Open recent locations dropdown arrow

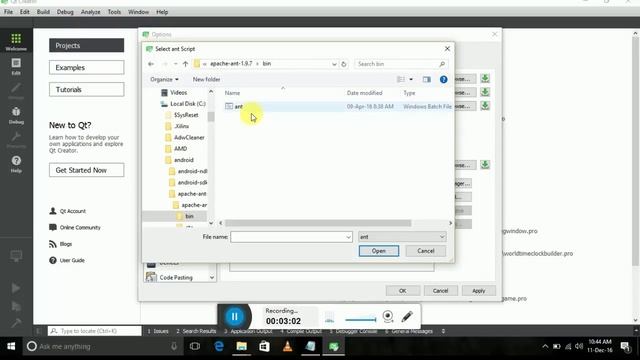point(176,64)
